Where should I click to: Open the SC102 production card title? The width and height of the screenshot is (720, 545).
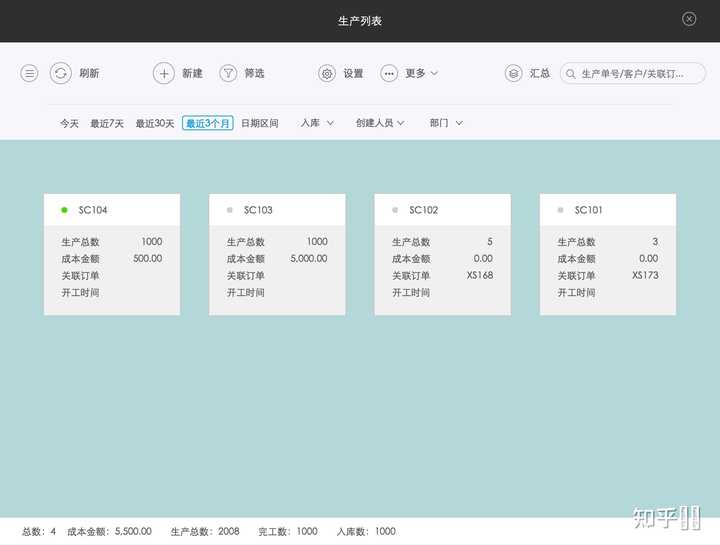[x=423, y=210]
